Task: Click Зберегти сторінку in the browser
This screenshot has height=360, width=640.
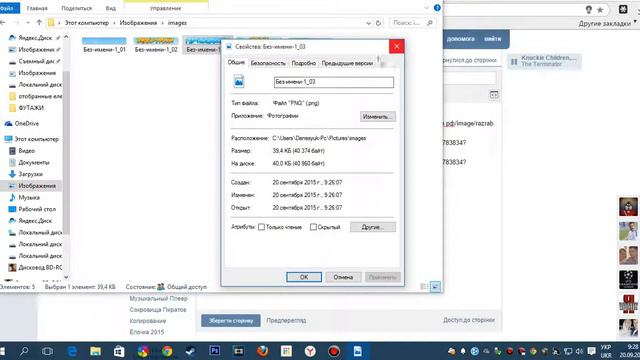Action: click(x=231, y=320)
